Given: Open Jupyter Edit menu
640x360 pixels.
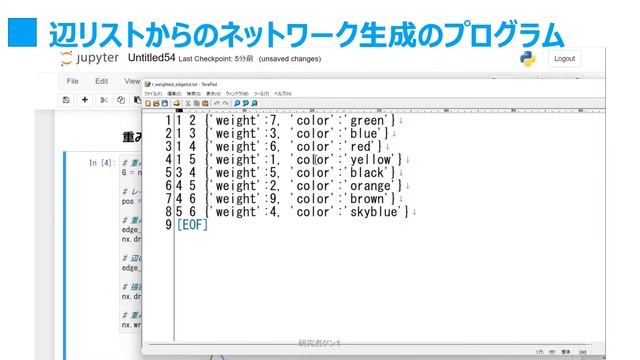Looking at the screenshot, I should point(101,81).
